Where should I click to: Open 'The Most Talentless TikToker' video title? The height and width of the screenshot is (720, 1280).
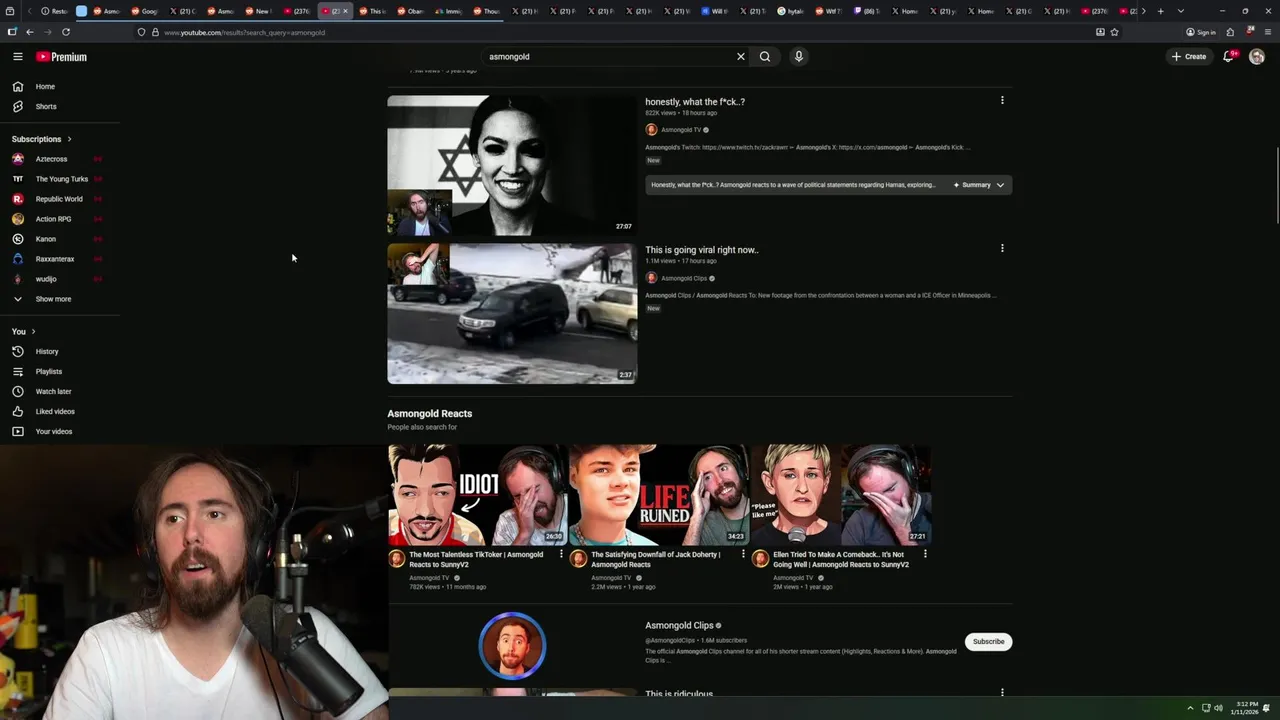click(476, 559)
